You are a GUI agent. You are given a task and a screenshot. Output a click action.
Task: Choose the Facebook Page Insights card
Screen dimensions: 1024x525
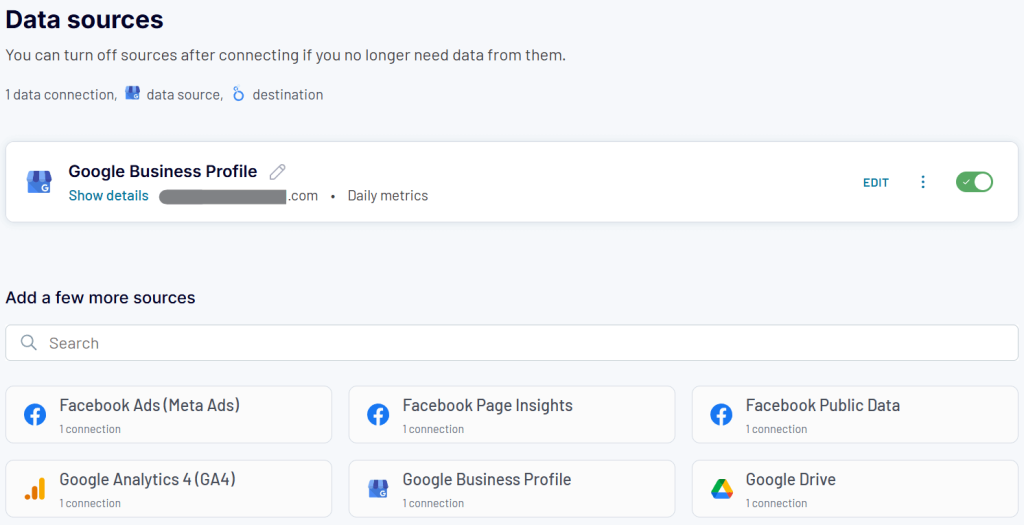[512, 415]
